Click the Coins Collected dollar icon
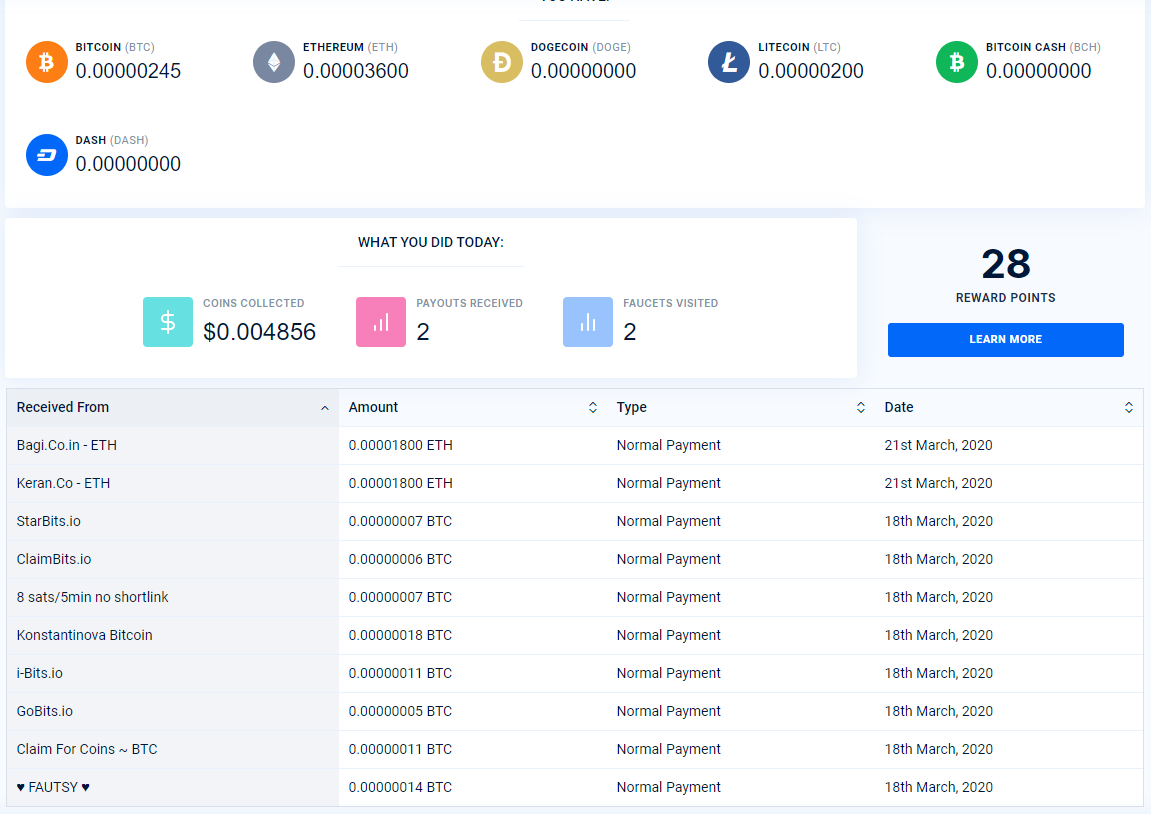 168,322
